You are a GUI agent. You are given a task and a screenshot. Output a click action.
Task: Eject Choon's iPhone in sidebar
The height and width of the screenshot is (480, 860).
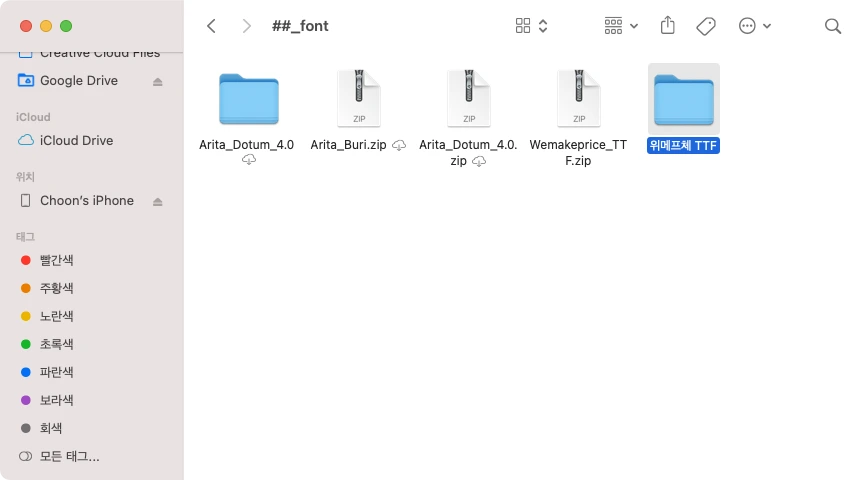click(x=158, y=202)
